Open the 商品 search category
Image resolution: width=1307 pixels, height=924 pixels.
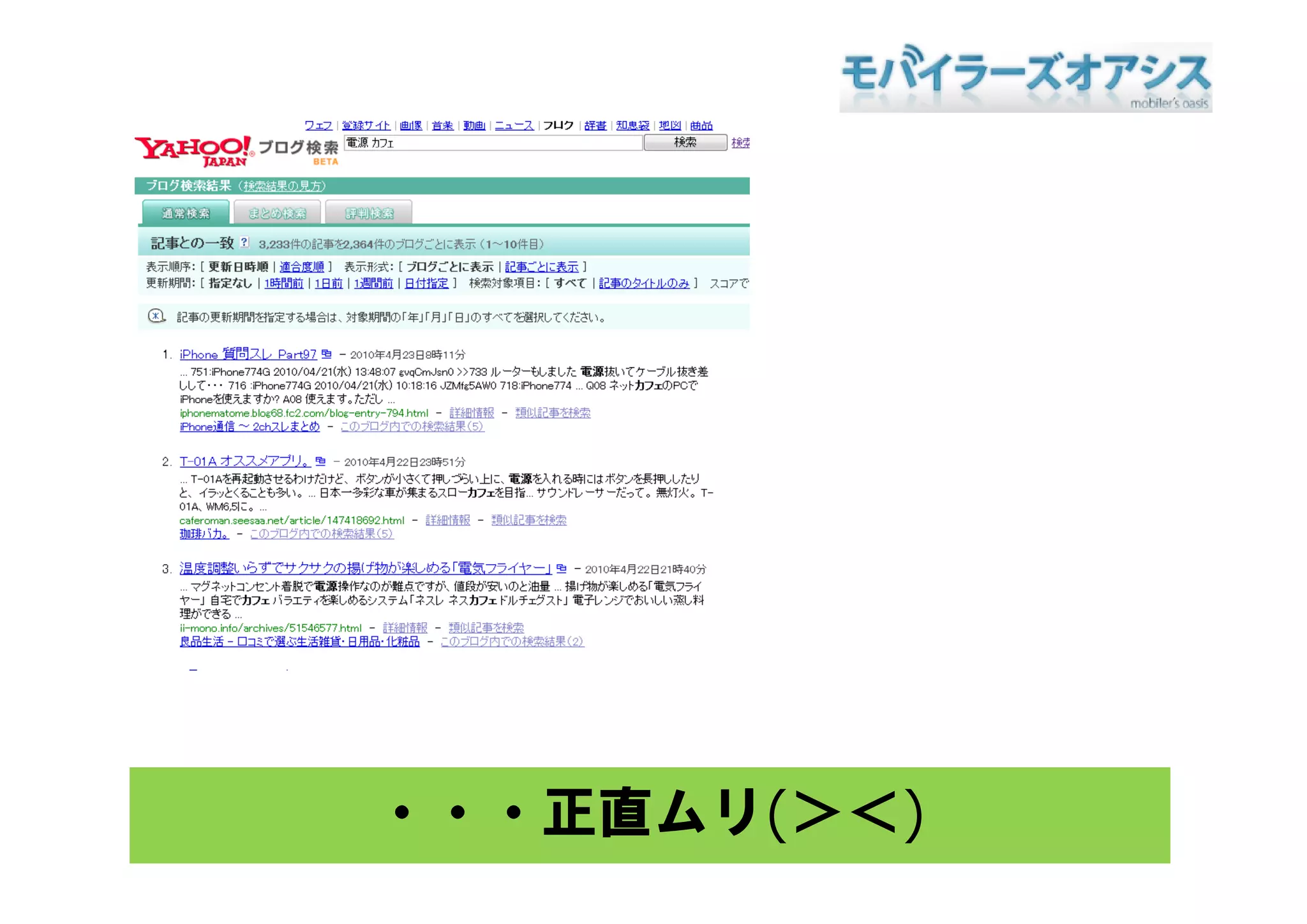coord(701,126)
